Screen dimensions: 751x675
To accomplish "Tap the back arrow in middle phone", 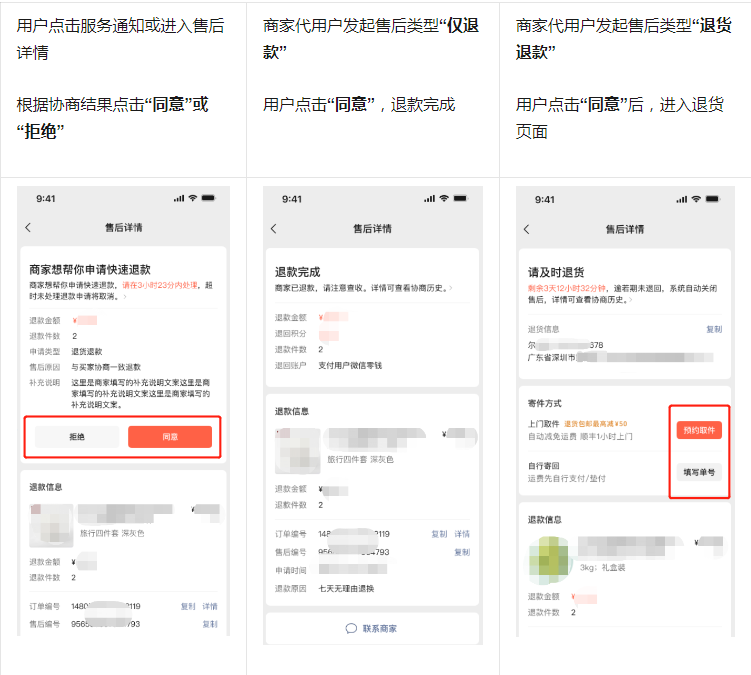I will [274, 229].
